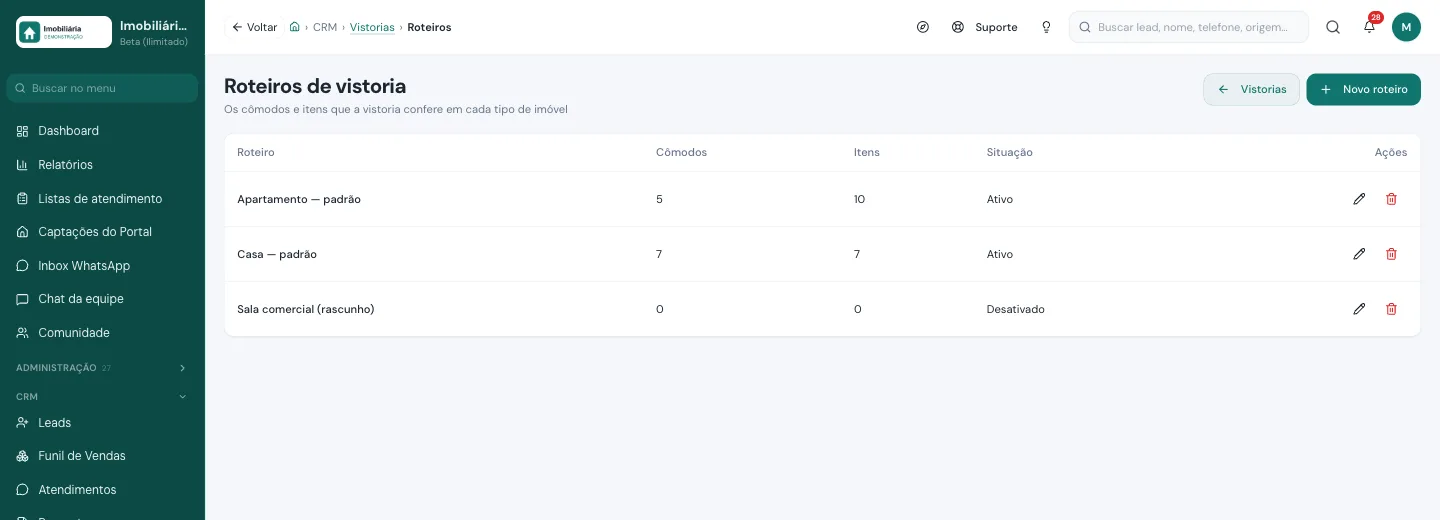Click the Apartamento rooms count 5
The width and height of the screenshot is (1440, 520).
click(659, 199)
